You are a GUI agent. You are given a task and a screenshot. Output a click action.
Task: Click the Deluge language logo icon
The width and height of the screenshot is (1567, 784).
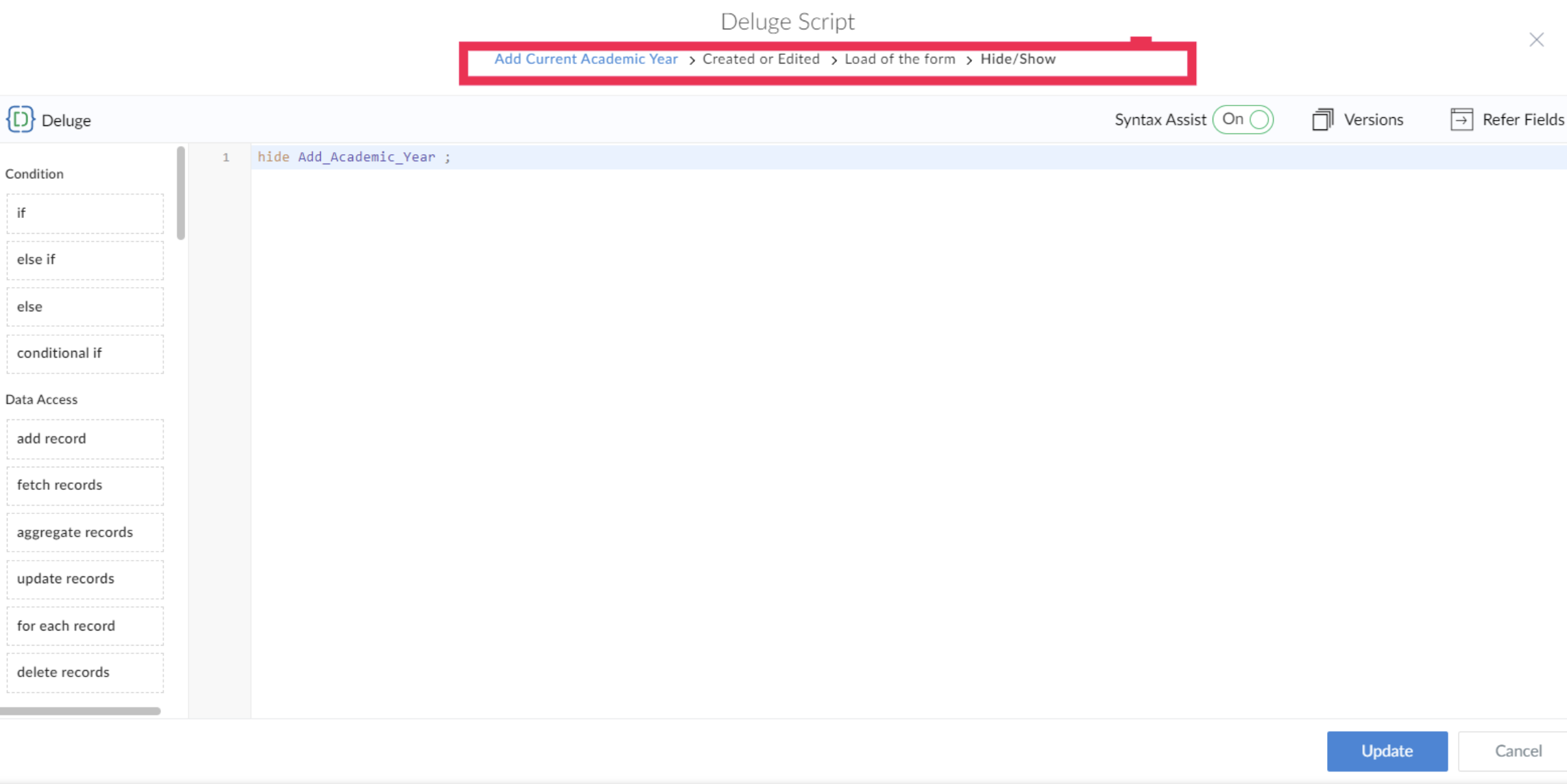(x=20, y=119)
